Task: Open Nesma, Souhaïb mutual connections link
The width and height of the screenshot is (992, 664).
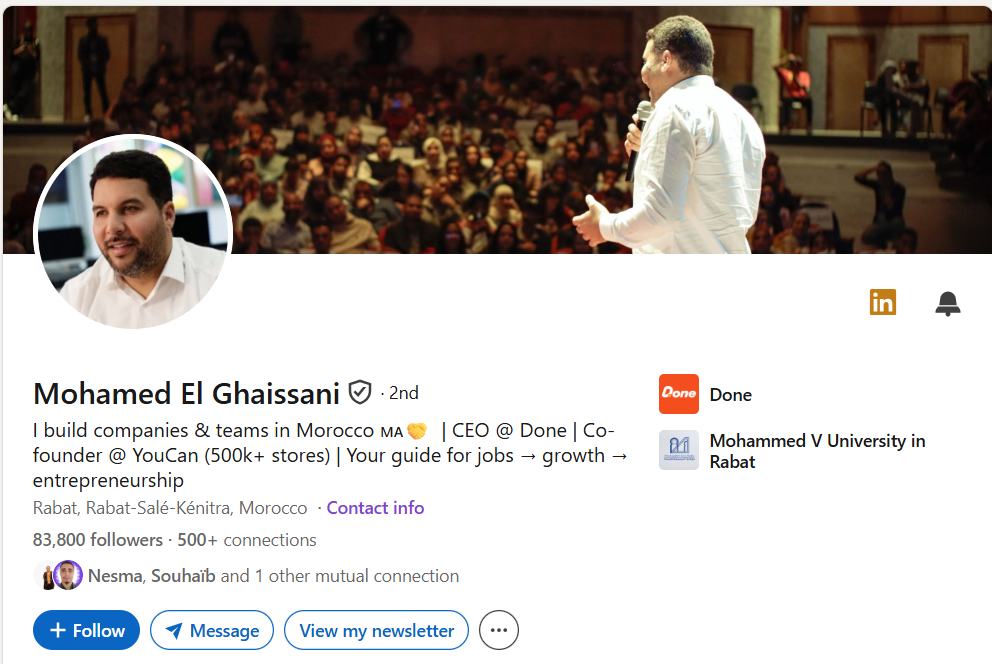Action: (273, 576)
